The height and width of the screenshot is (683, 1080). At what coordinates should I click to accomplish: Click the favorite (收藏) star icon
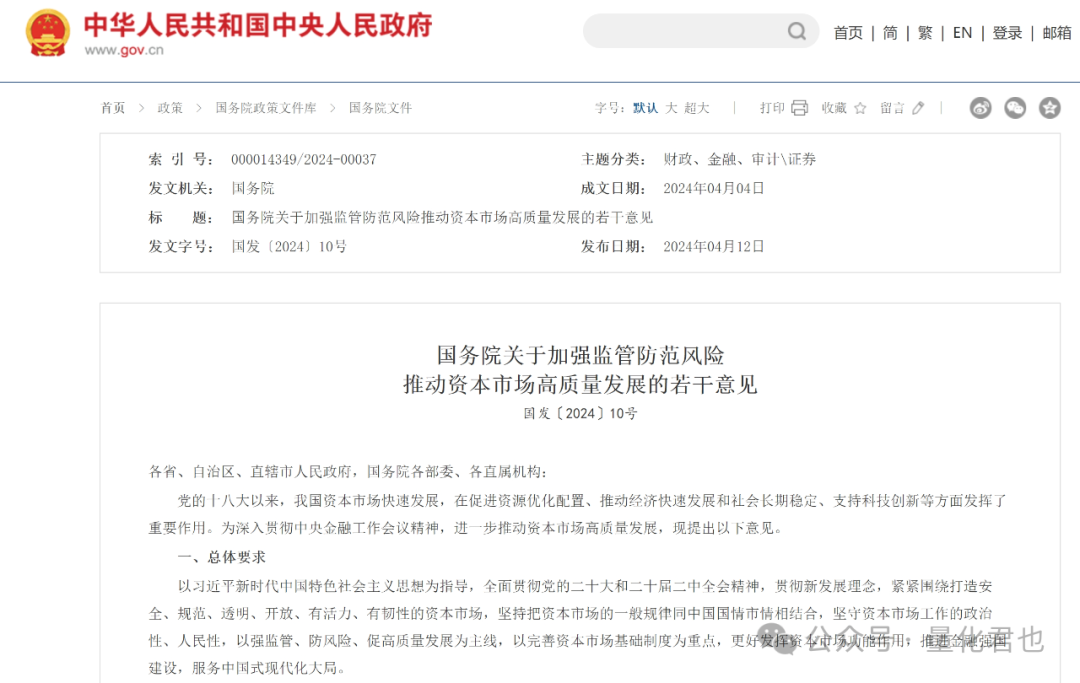[x=860, y=107]
